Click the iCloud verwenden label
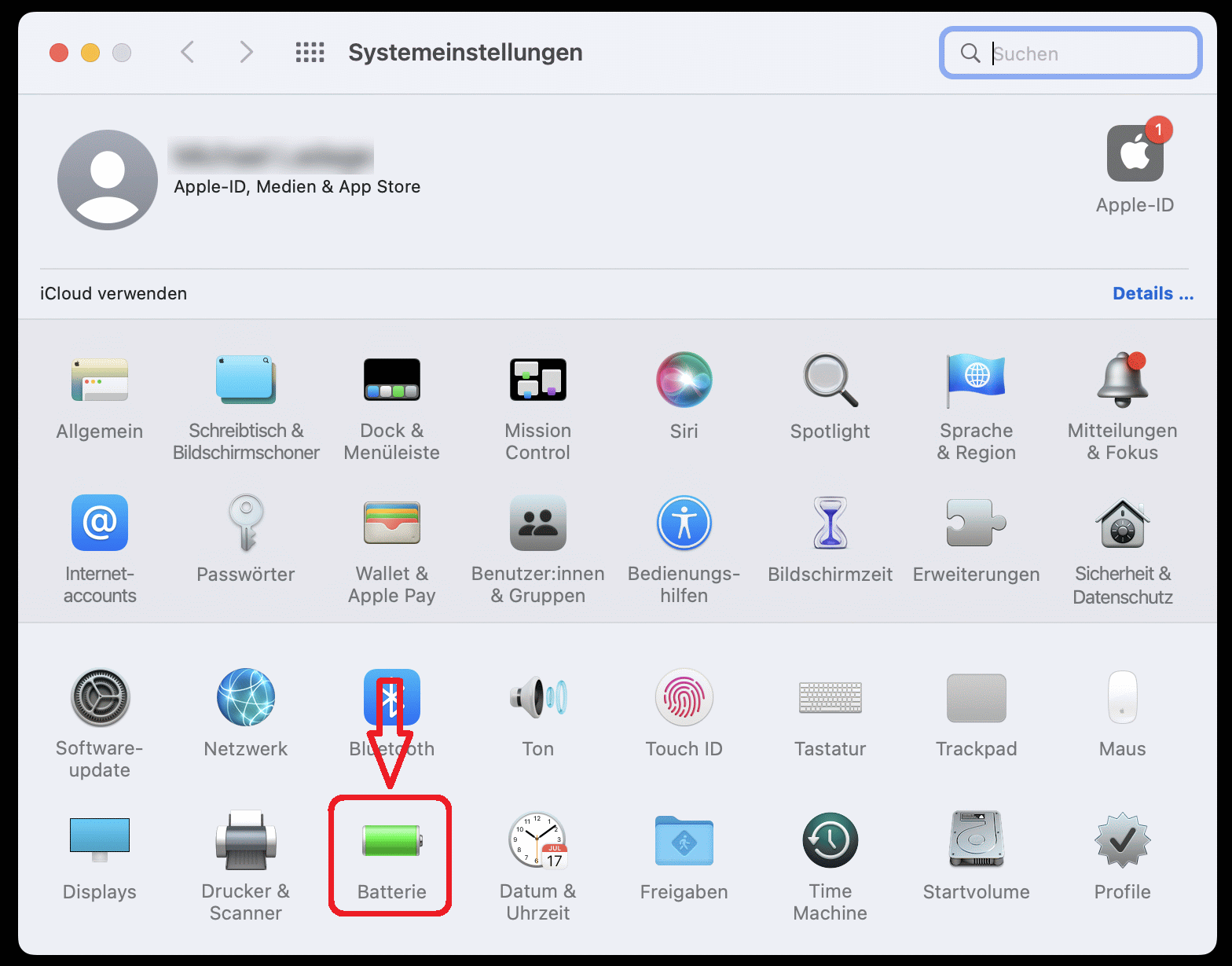 (114, 293)
